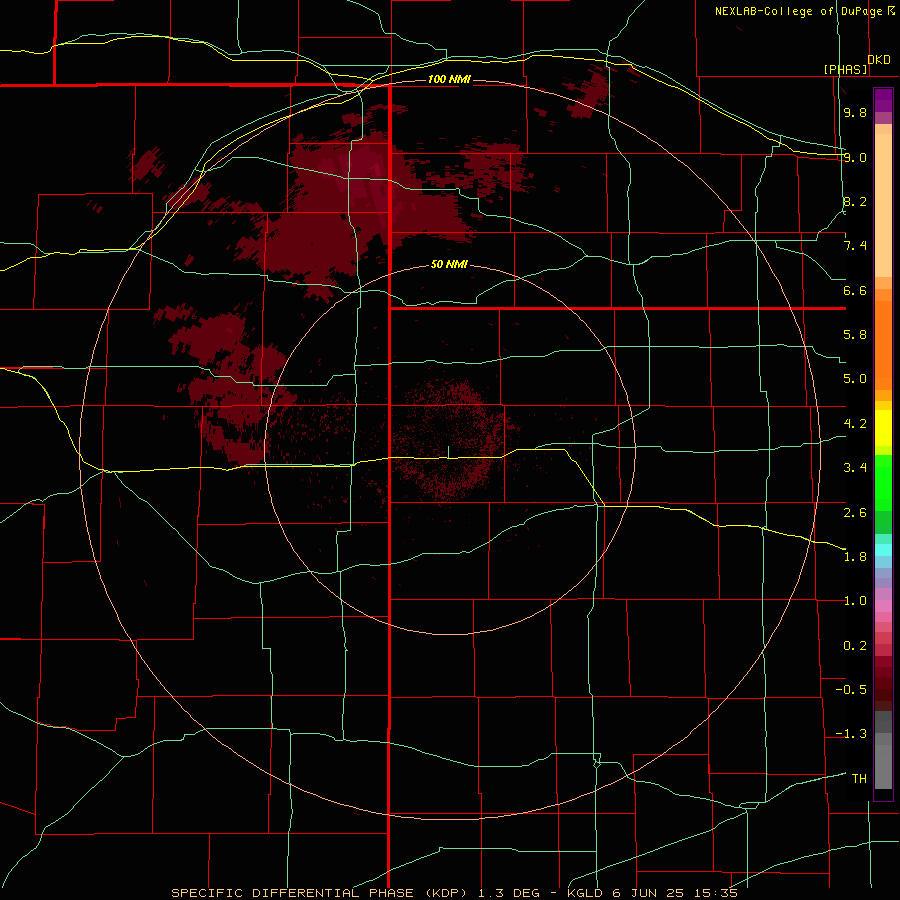Click the 2.6 scale label

[x=855, y=513]
